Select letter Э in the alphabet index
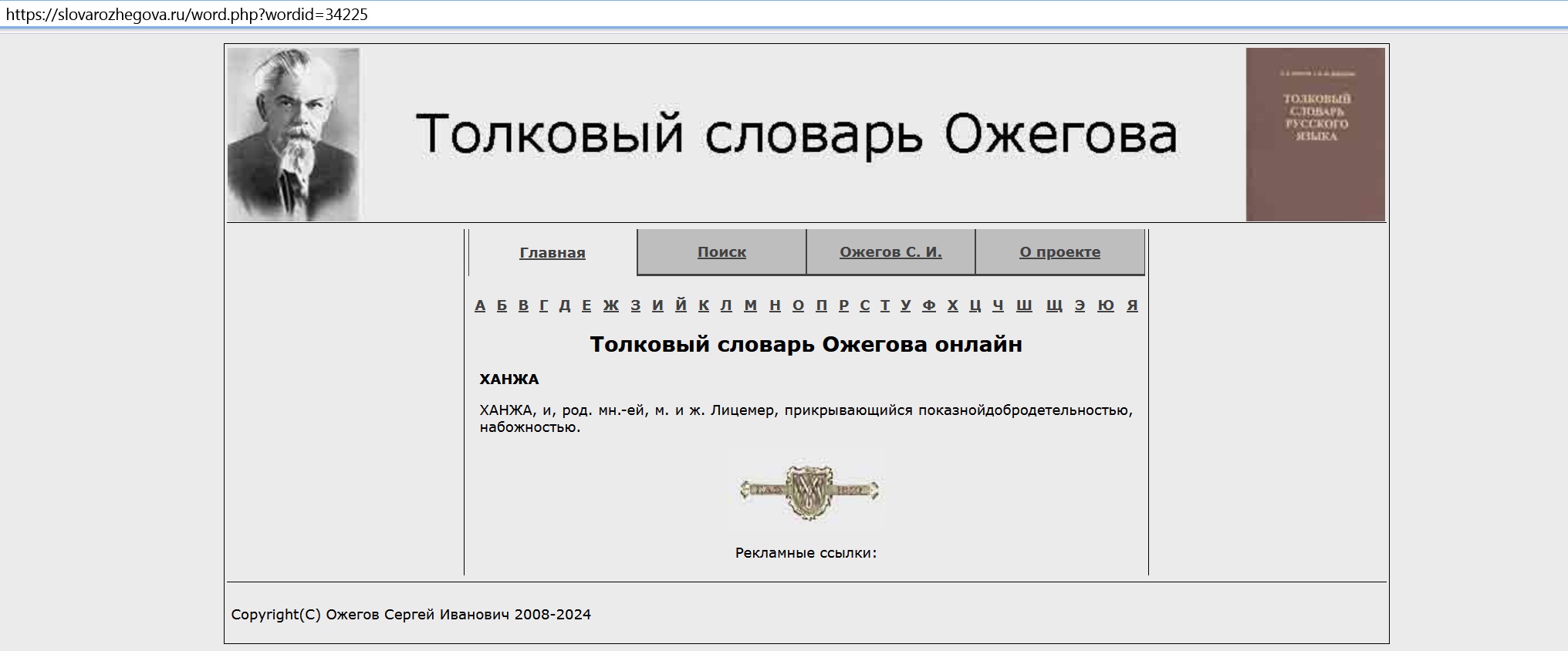This screenshot has height=651, width=1568. [1080, 305]
